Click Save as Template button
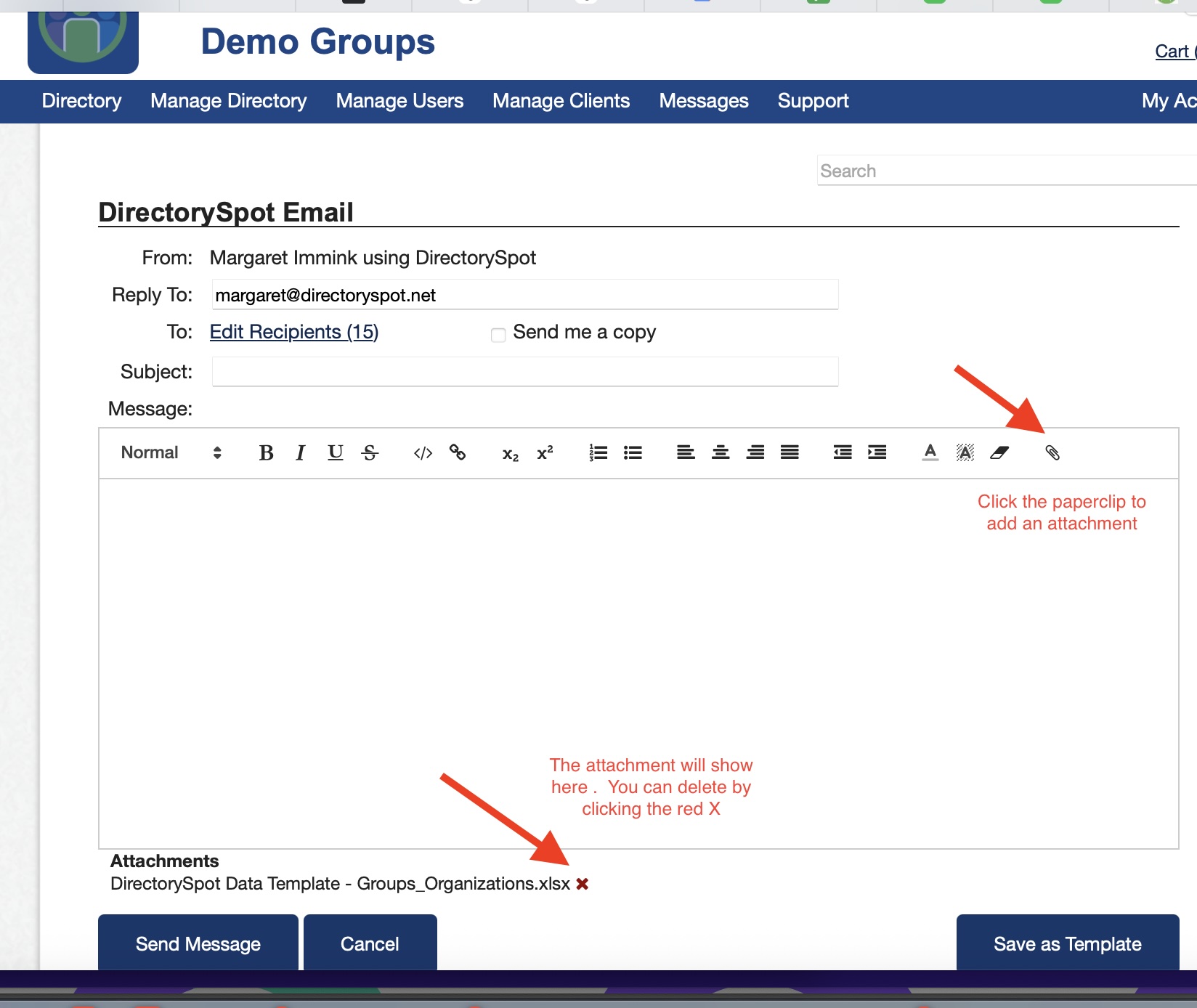The width and height of the screenshot is (1197, 1008). [1068, 943]
